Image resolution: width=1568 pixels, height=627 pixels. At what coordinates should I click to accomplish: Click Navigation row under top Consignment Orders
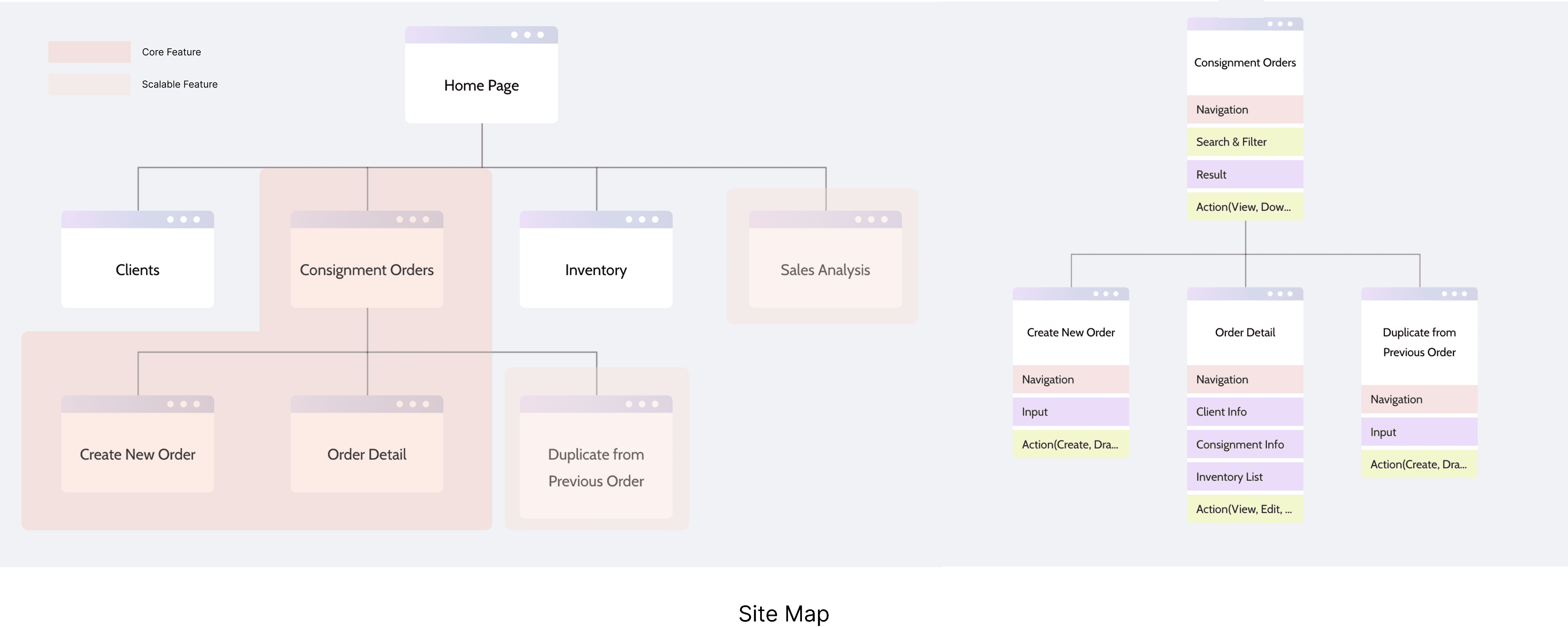1244,110
